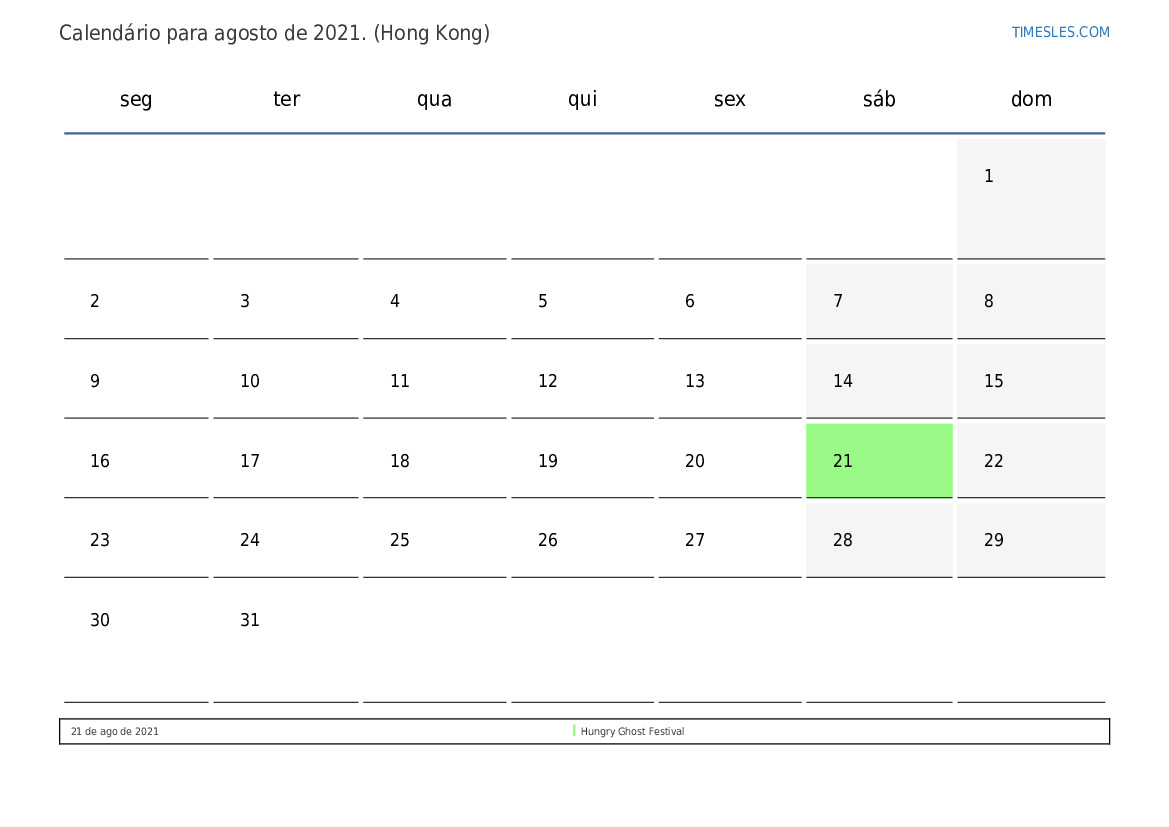1169x827 pixels.
Task: Click day 8 in the calendar
Action: click(1031, 301)
